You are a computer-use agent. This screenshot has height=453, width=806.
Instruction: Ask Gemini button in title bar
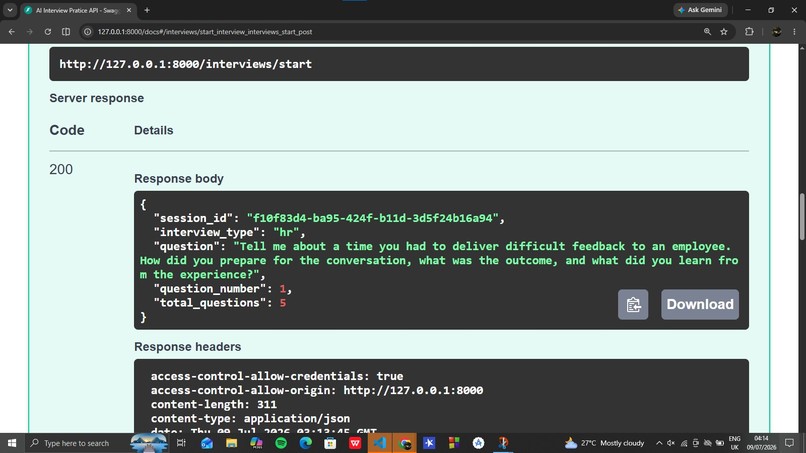tap(700, 10)
